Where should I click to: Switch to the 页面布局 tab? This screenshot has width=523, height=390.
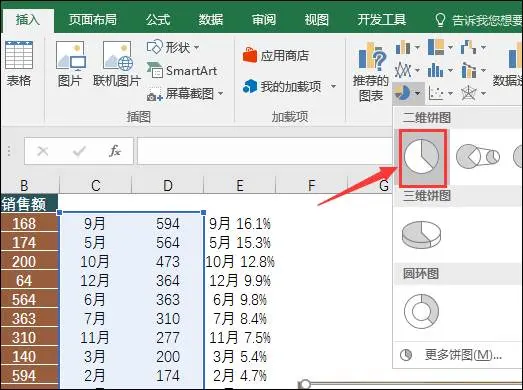point(93,20)
